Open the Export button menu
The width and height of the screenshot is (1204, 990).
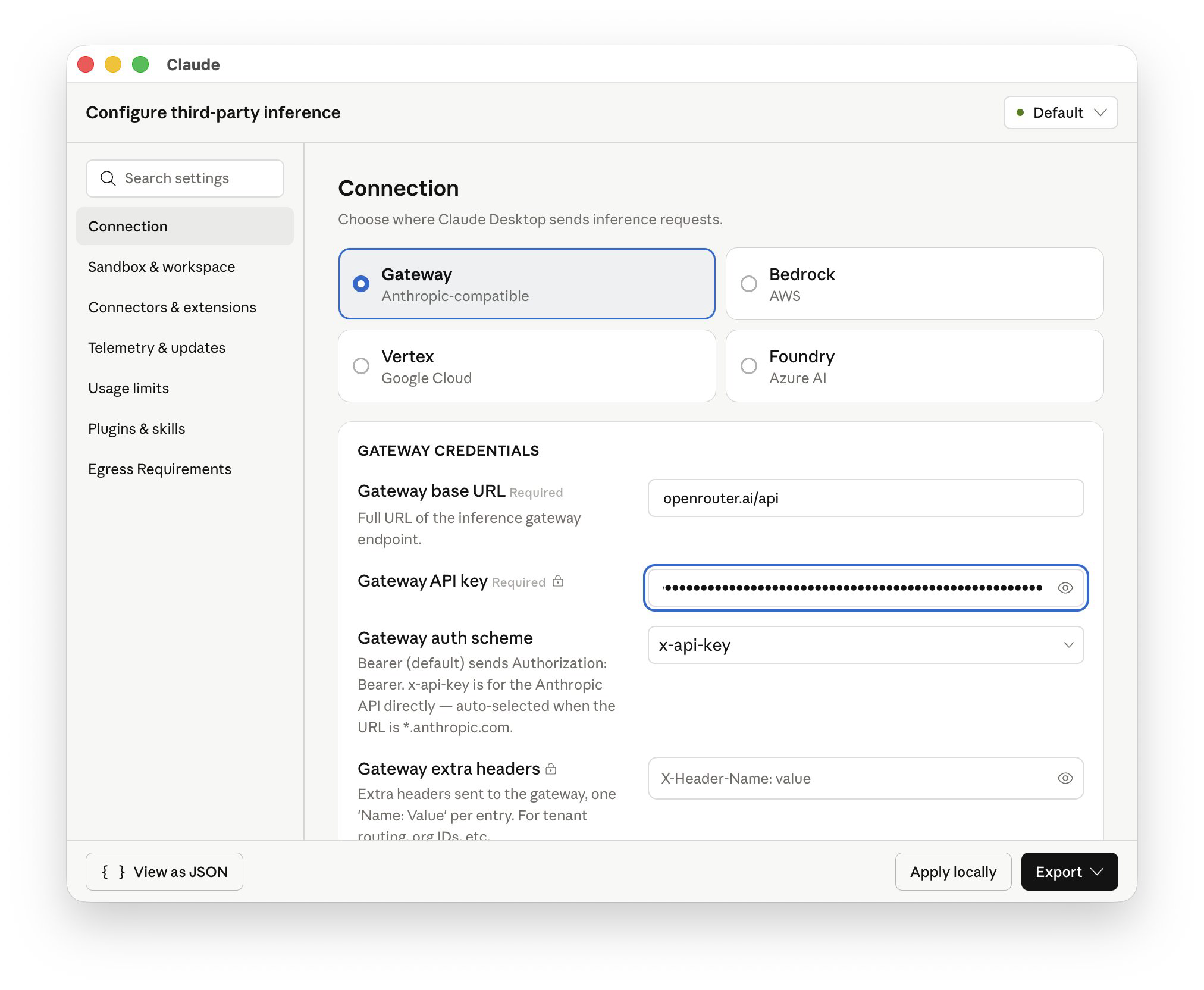[x=1069, y=872]
